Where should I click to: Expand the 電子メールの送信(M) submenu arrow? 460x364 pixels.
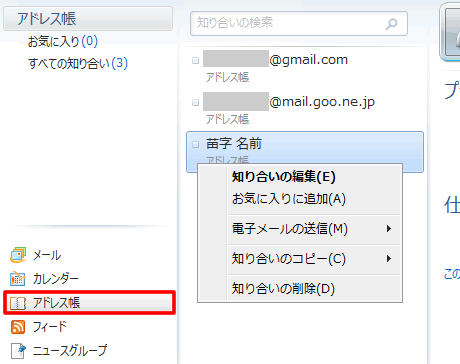(389, 229)
